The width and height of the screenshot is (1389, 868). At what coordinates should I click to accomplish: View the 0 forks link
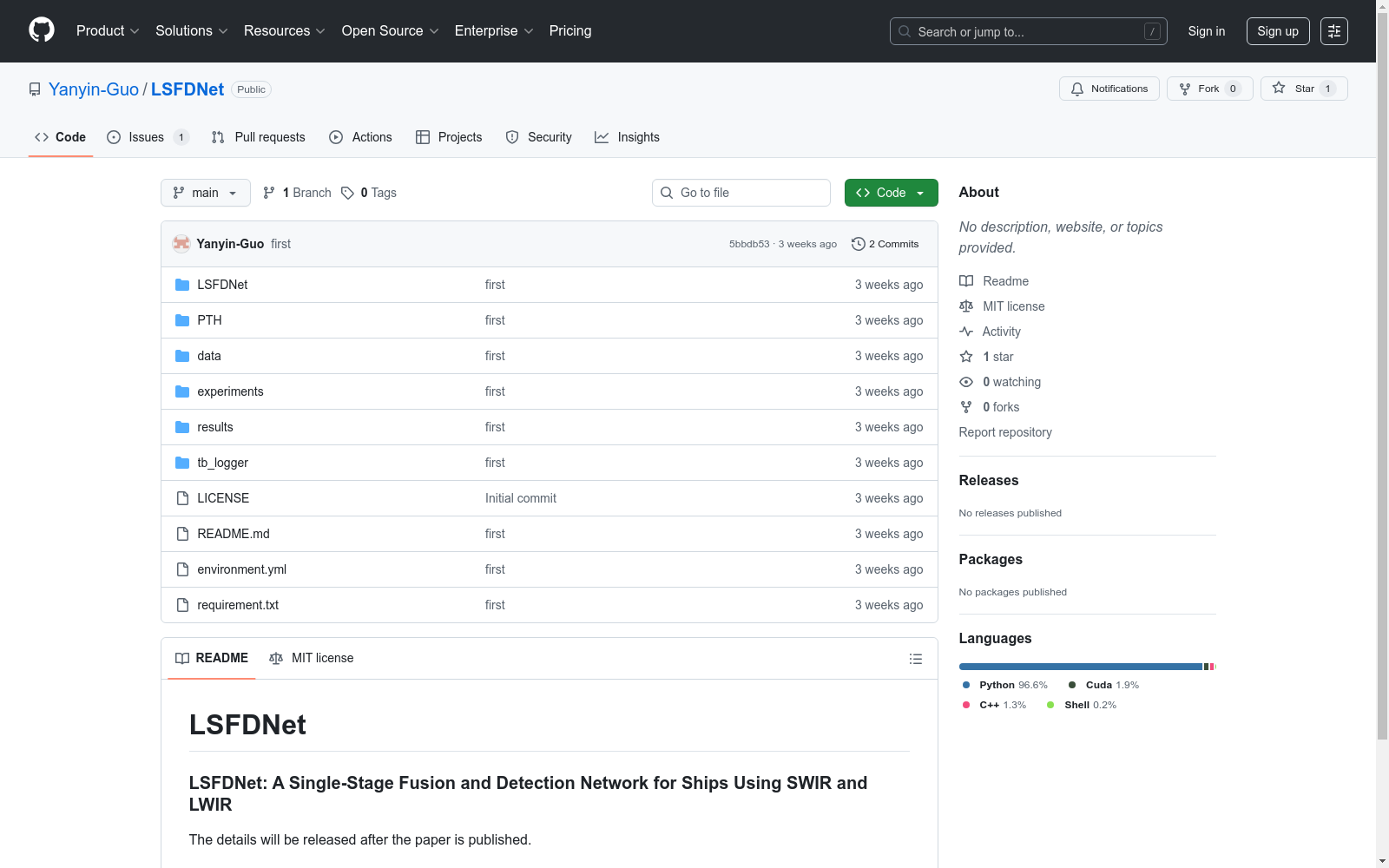[990, 407]
